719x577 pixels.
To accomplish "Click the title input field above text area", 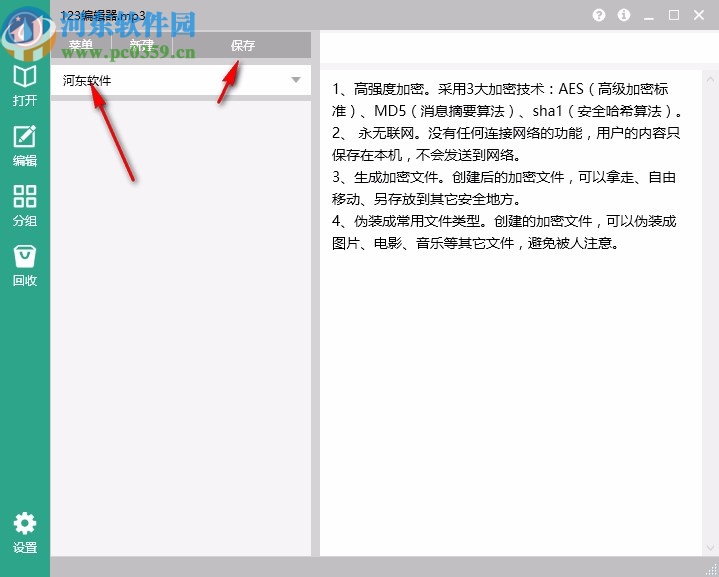I will [519, 47].
